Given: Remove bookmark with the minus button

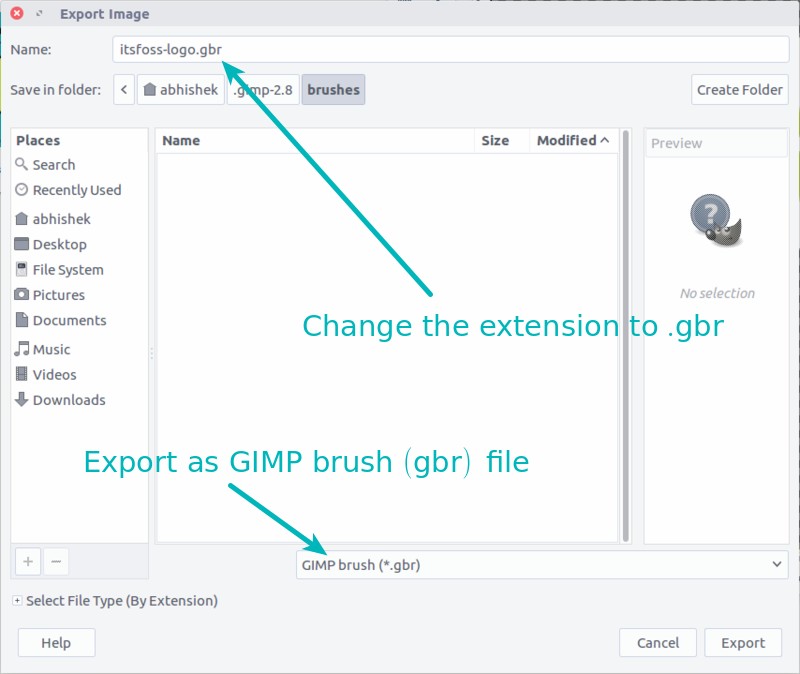Looking at the screenshot, I should pos(56,562).
